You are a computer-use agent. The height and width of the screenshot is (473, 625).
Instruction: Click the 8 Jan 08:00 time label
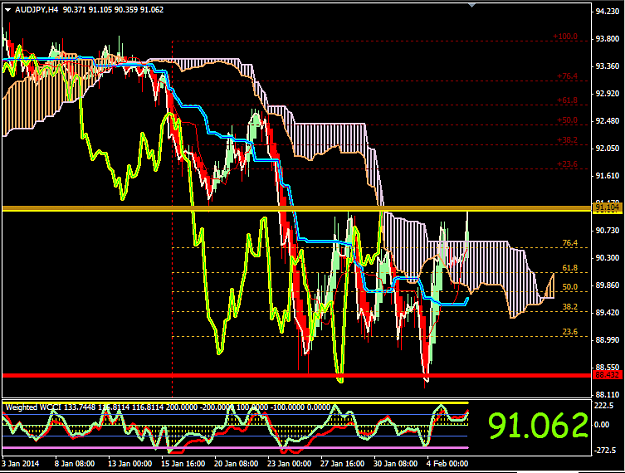75,463
